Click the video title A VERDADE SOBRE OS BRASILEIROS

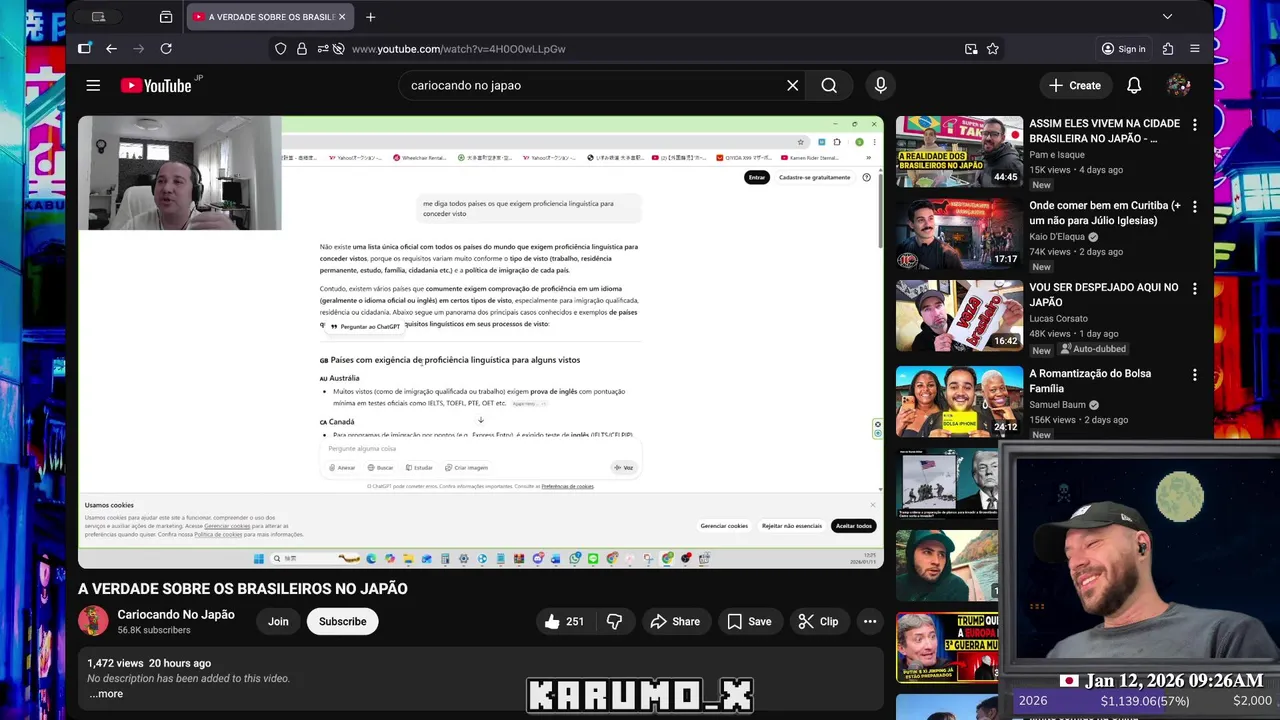[x=243, y=589]
